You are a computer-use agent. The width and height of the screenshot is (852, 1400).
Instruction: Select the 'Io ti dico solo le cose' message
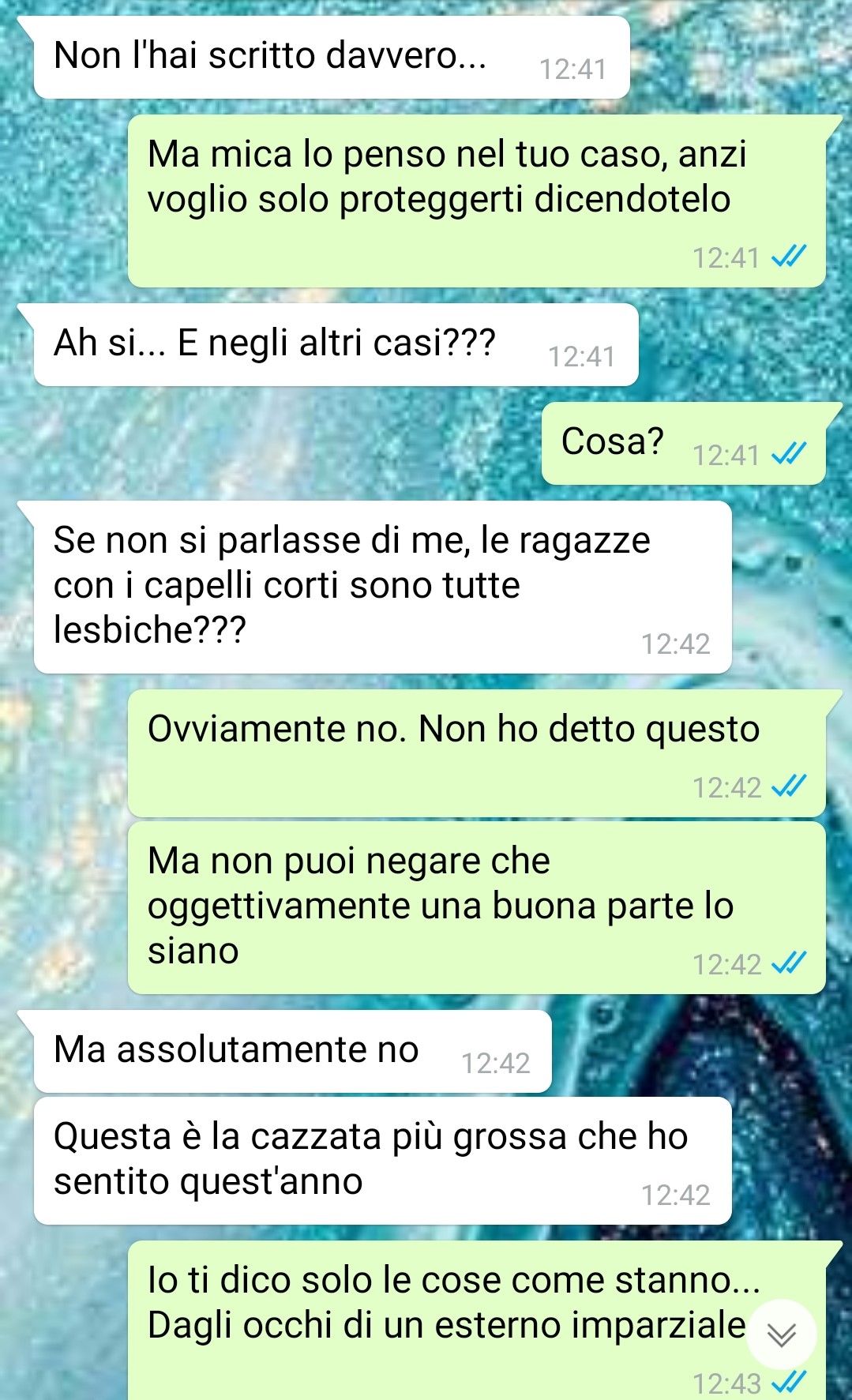477,1320
